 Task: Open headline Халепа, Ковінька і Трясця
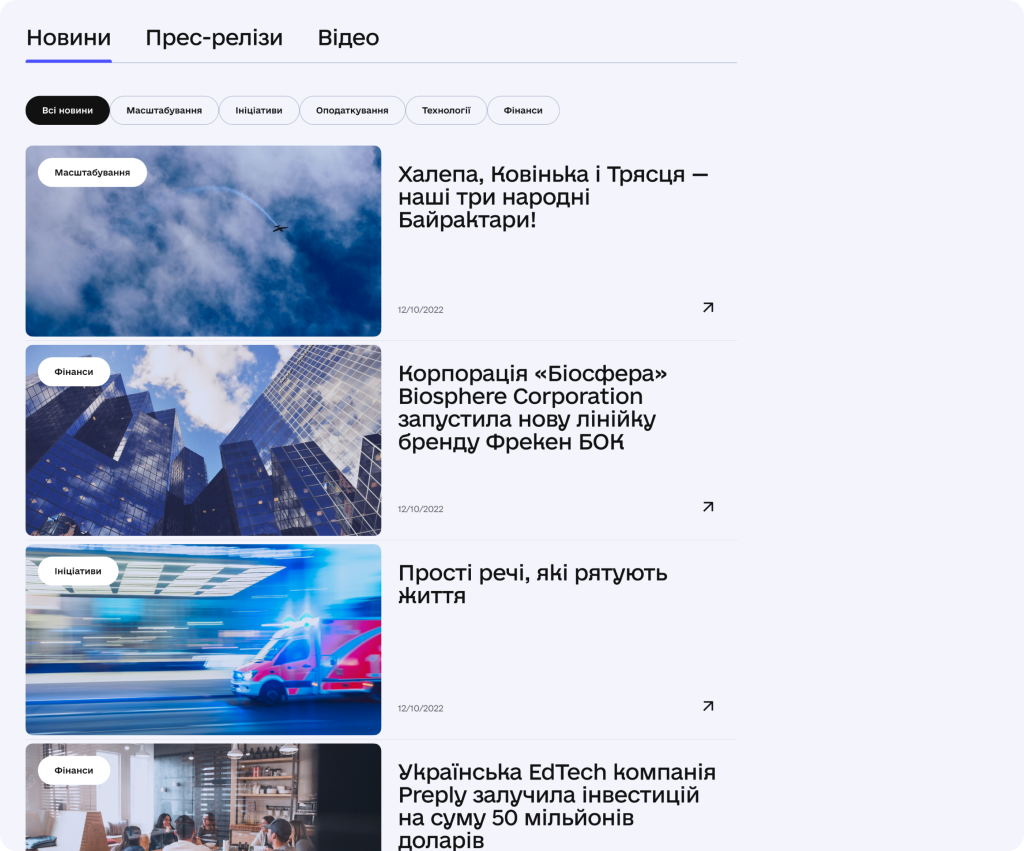point(553,197)
